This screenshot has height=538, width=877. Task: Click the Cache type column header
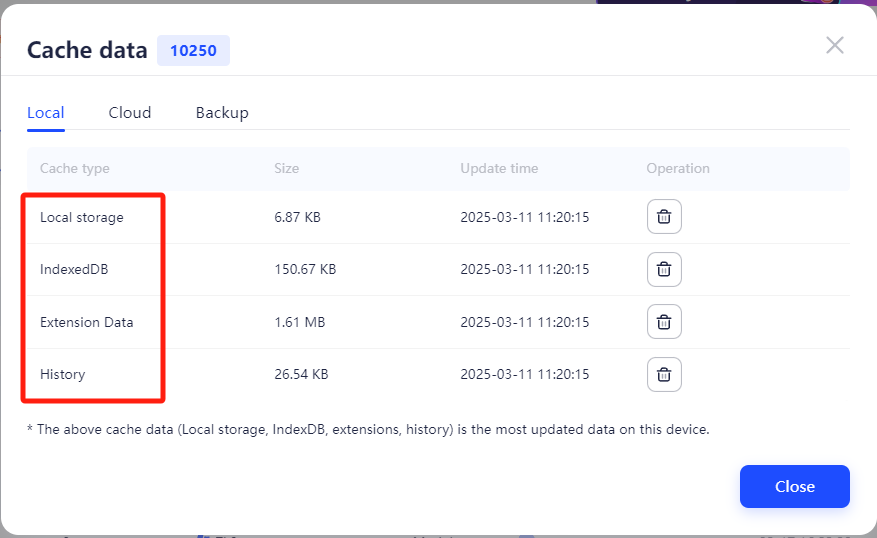pos(75,168)
